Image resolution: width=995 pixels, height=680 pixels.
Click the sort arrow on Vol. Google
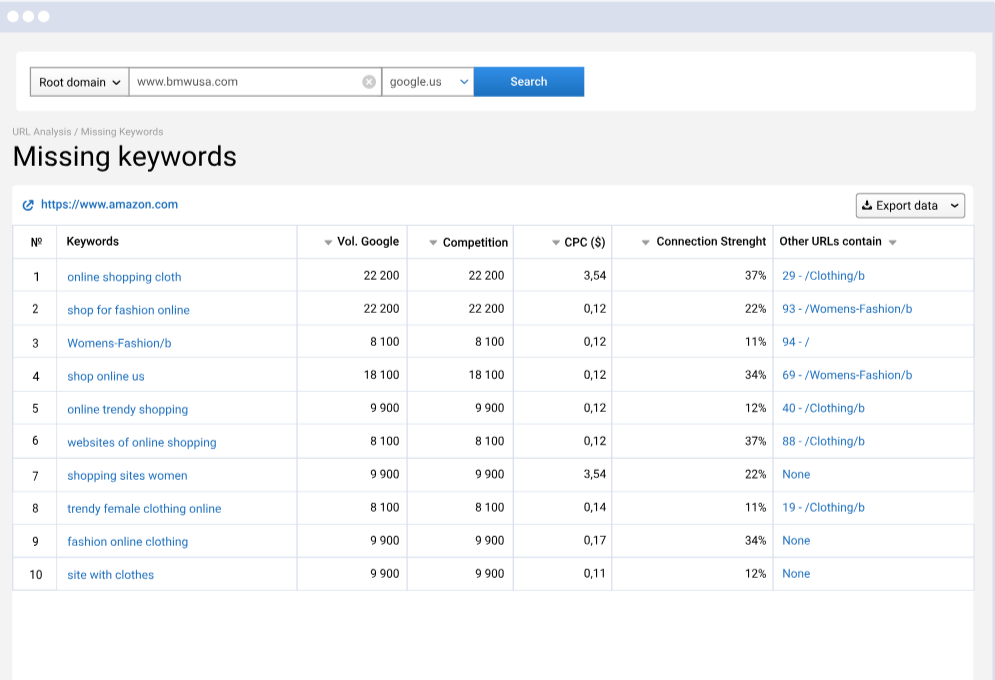pos(327,242)
